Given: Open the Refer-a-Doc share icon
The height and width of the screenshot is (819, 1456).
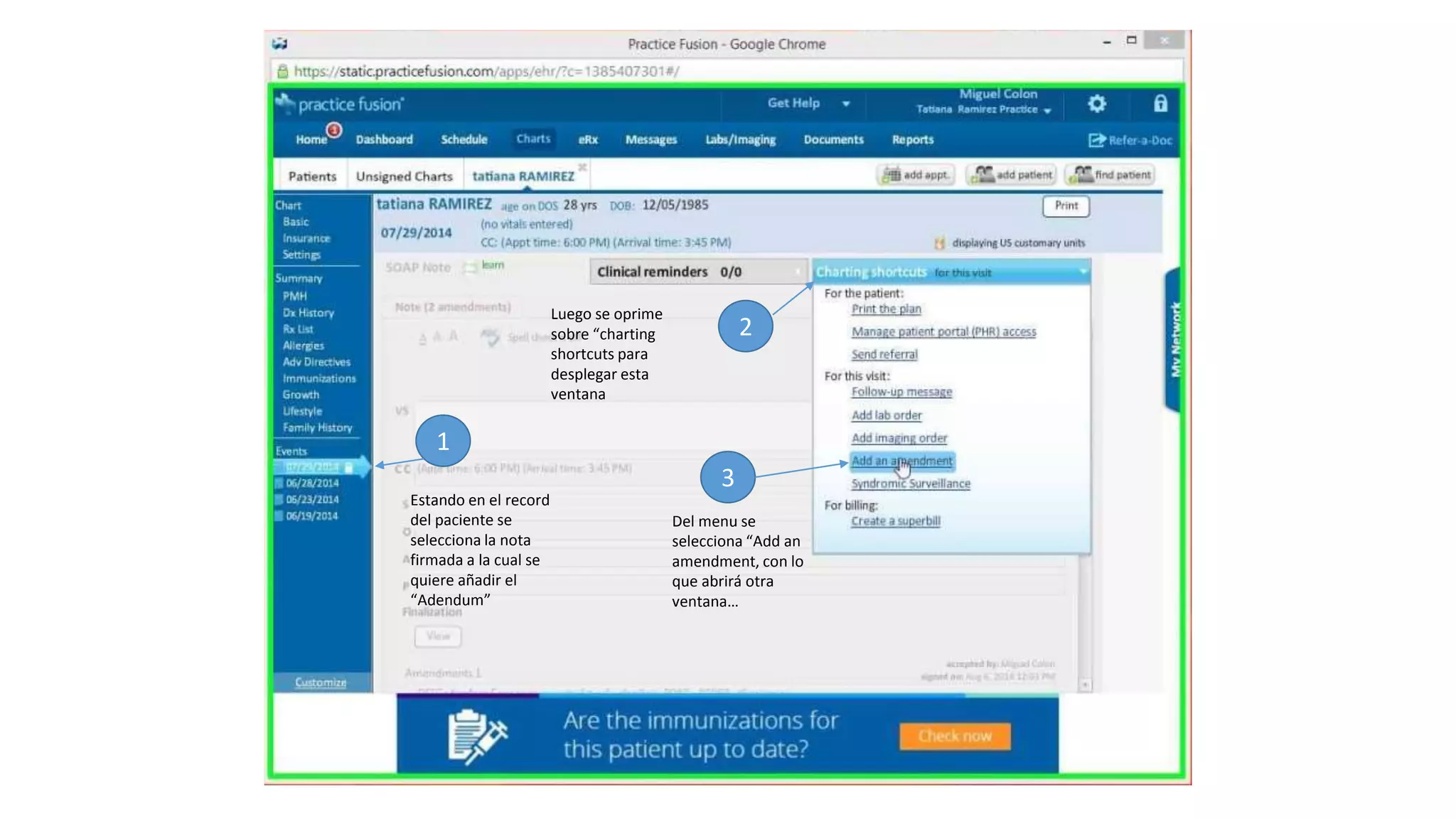Looking at the screenshot, I should (x=1096, y=140).
